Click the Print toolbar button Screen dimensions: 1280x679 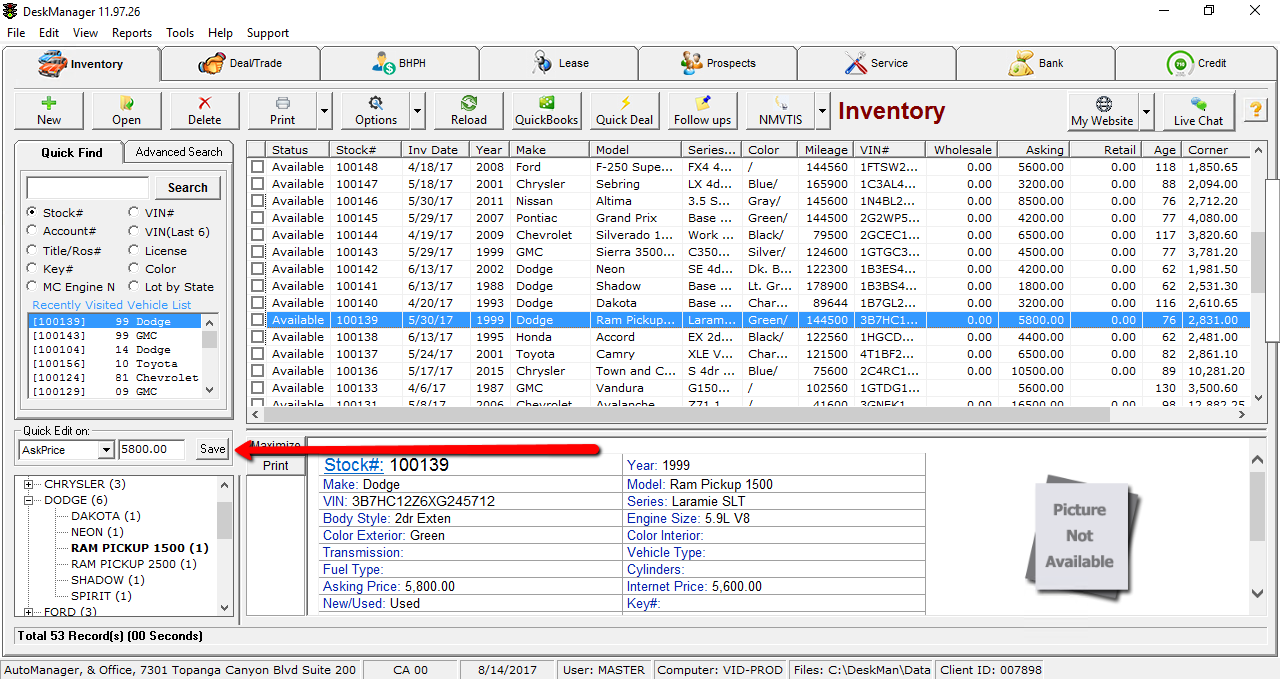tap(282, 111)
